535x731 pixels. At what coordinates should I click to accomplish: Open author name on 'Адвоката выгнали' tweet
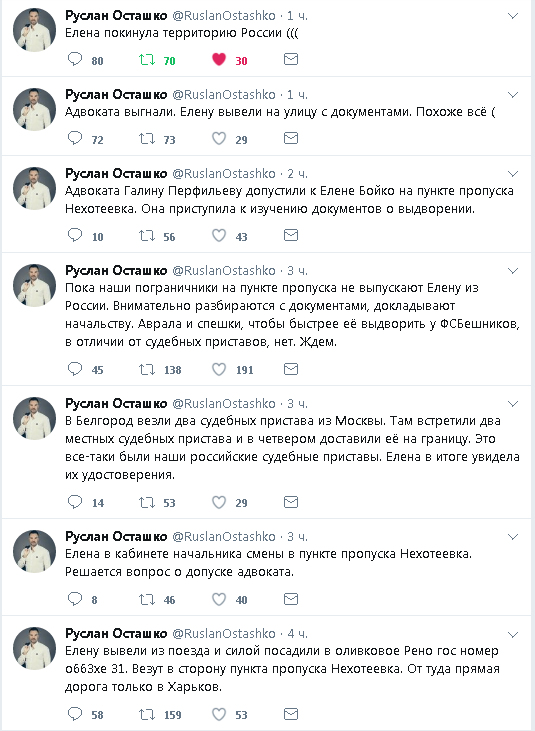[x=116, y=95]
